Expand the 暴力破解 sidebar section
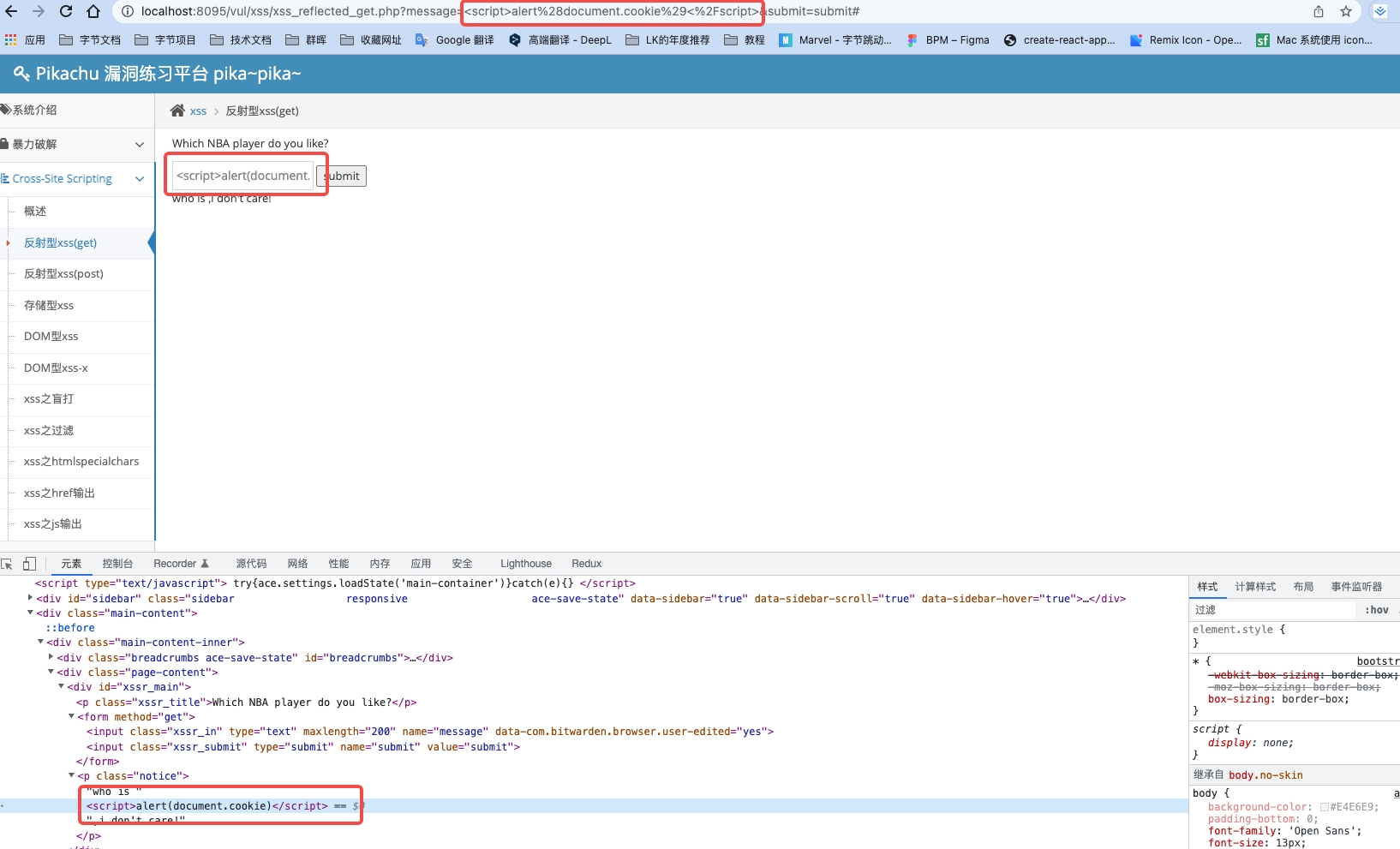Screen dimensions: 1400x849 77,144
